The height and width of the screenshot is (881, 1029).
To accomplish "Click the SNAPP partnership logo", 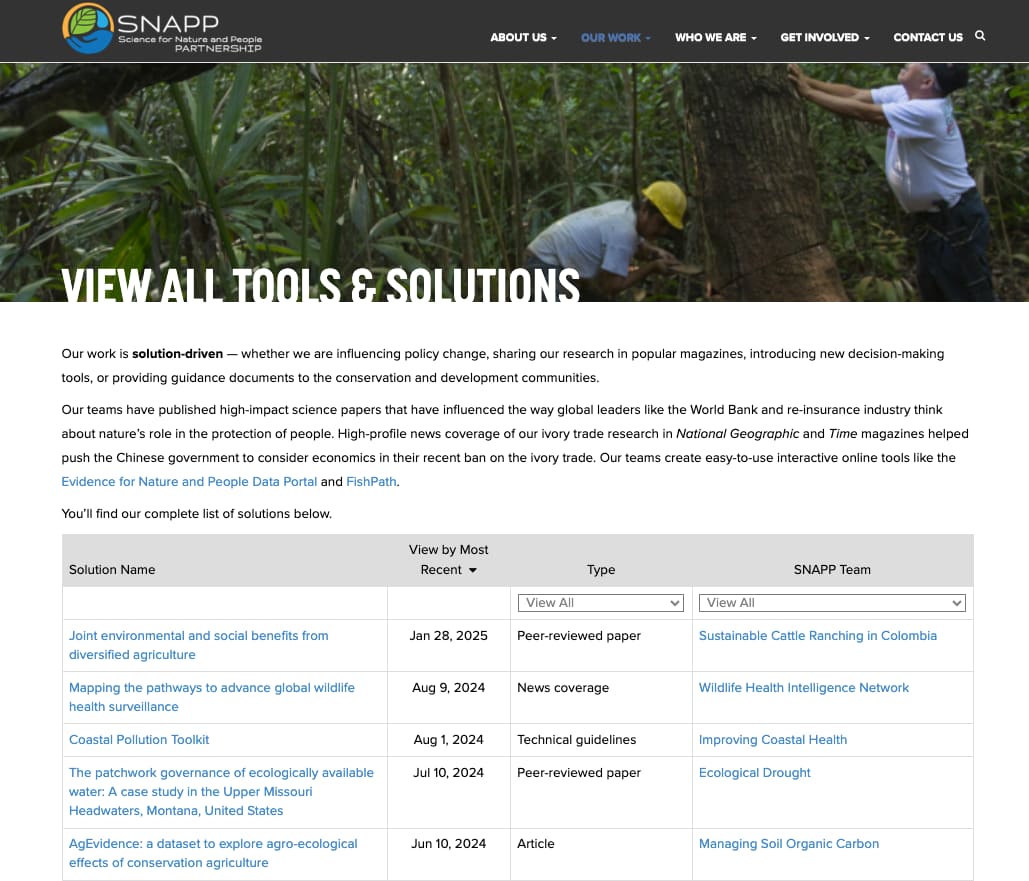I will 160,30.
